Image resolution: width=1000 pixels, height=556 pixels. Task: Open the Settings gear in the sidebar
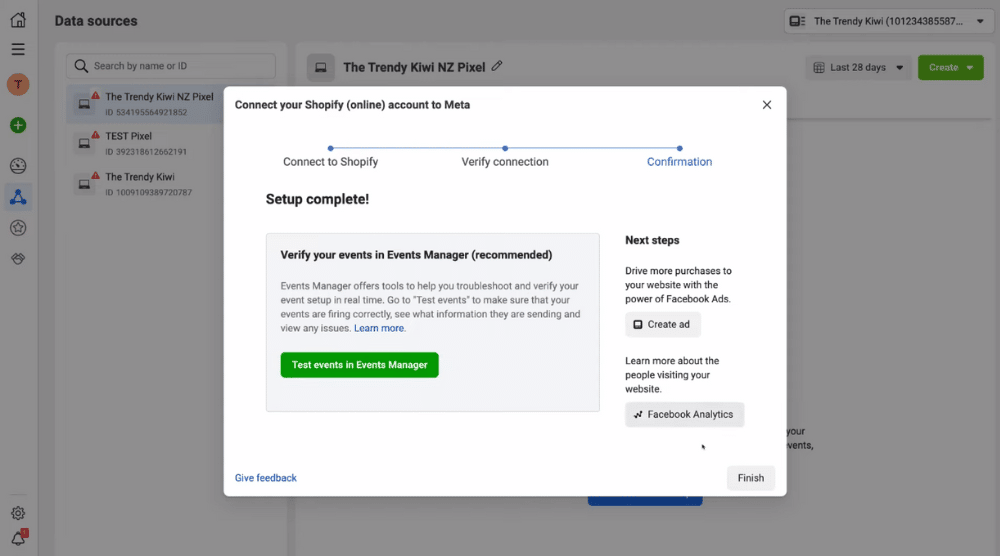click(x=18, y=513)
